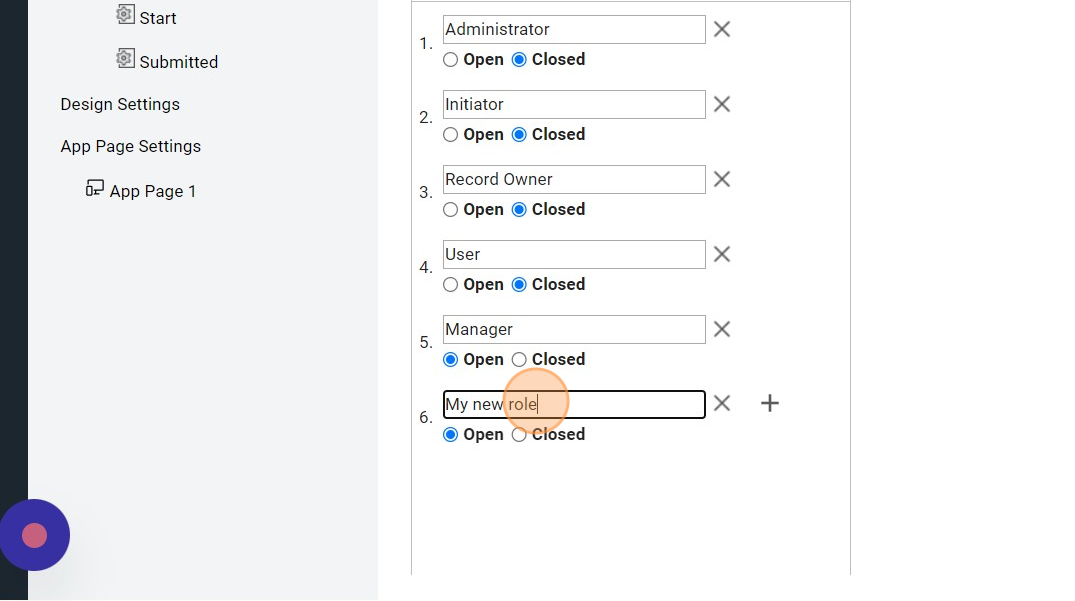Delete the Initiator role using X
Screen dimensions: 1075x601
(x=722, y=105)
